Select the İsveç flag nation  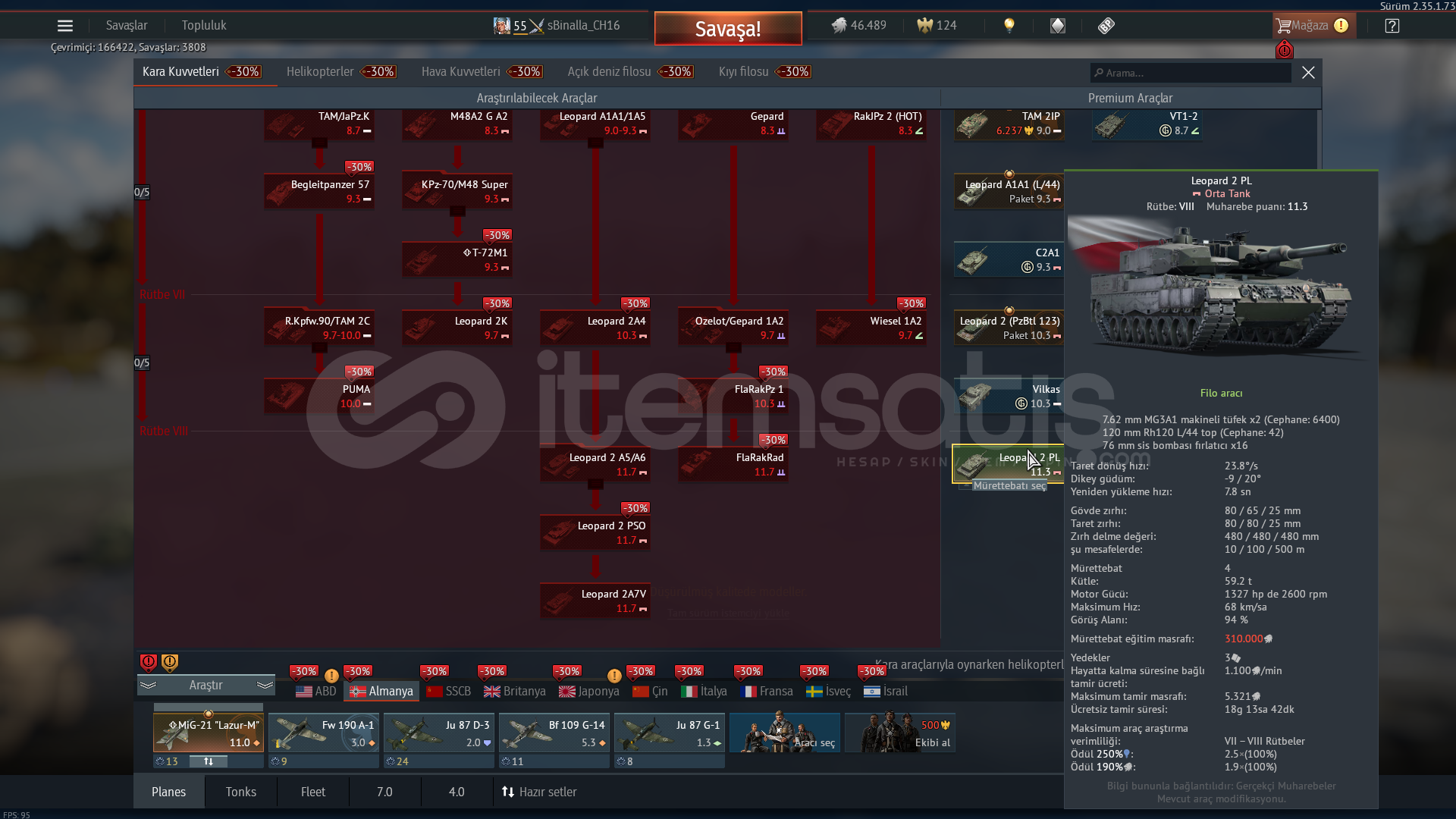coord(828,692)
